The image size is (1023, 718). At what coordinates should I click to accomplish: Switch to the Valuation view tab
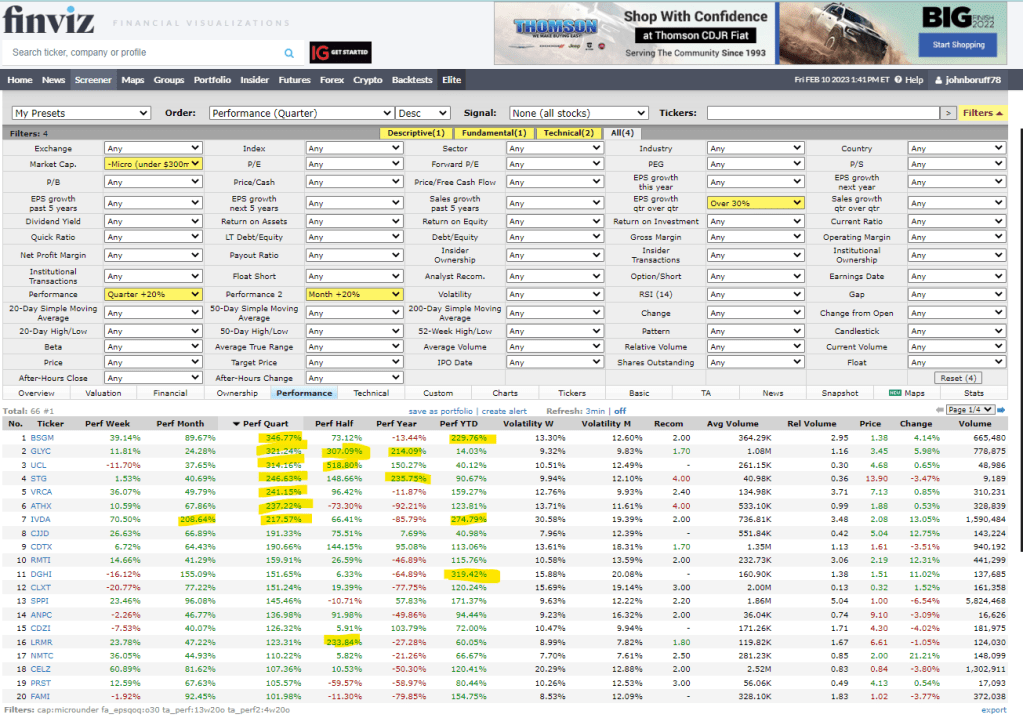tap(103, 394)
